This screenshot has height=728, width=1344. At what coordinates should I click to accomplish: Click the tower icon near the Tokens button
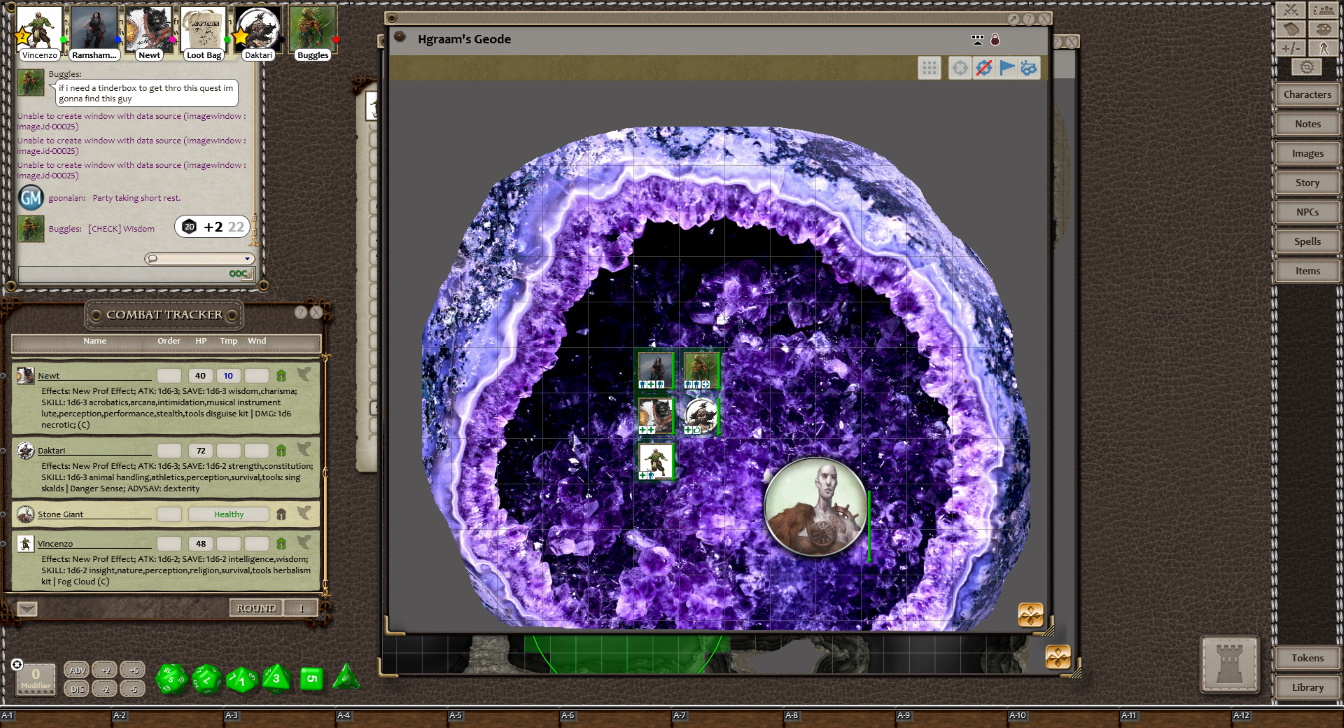coord(1229,664)
